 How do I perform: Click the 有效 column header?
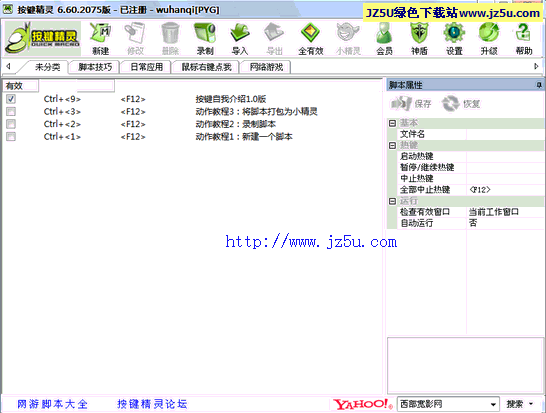(20, 86)
